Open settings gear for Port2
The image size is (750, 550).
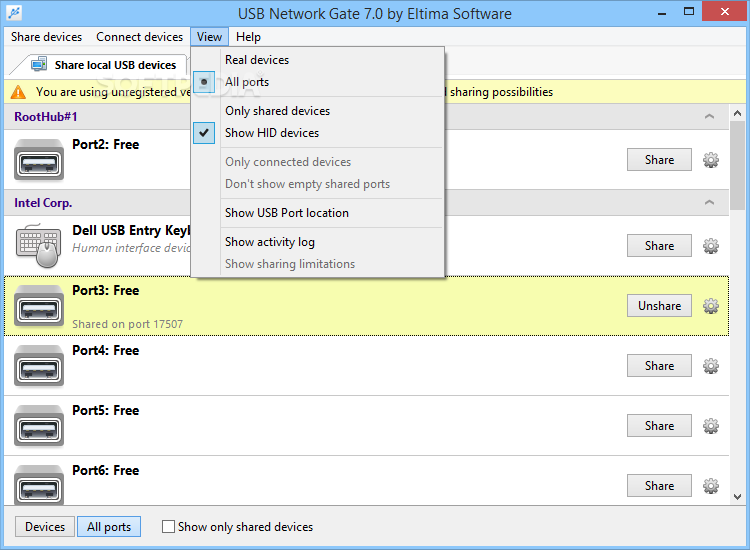coord(710,160)
